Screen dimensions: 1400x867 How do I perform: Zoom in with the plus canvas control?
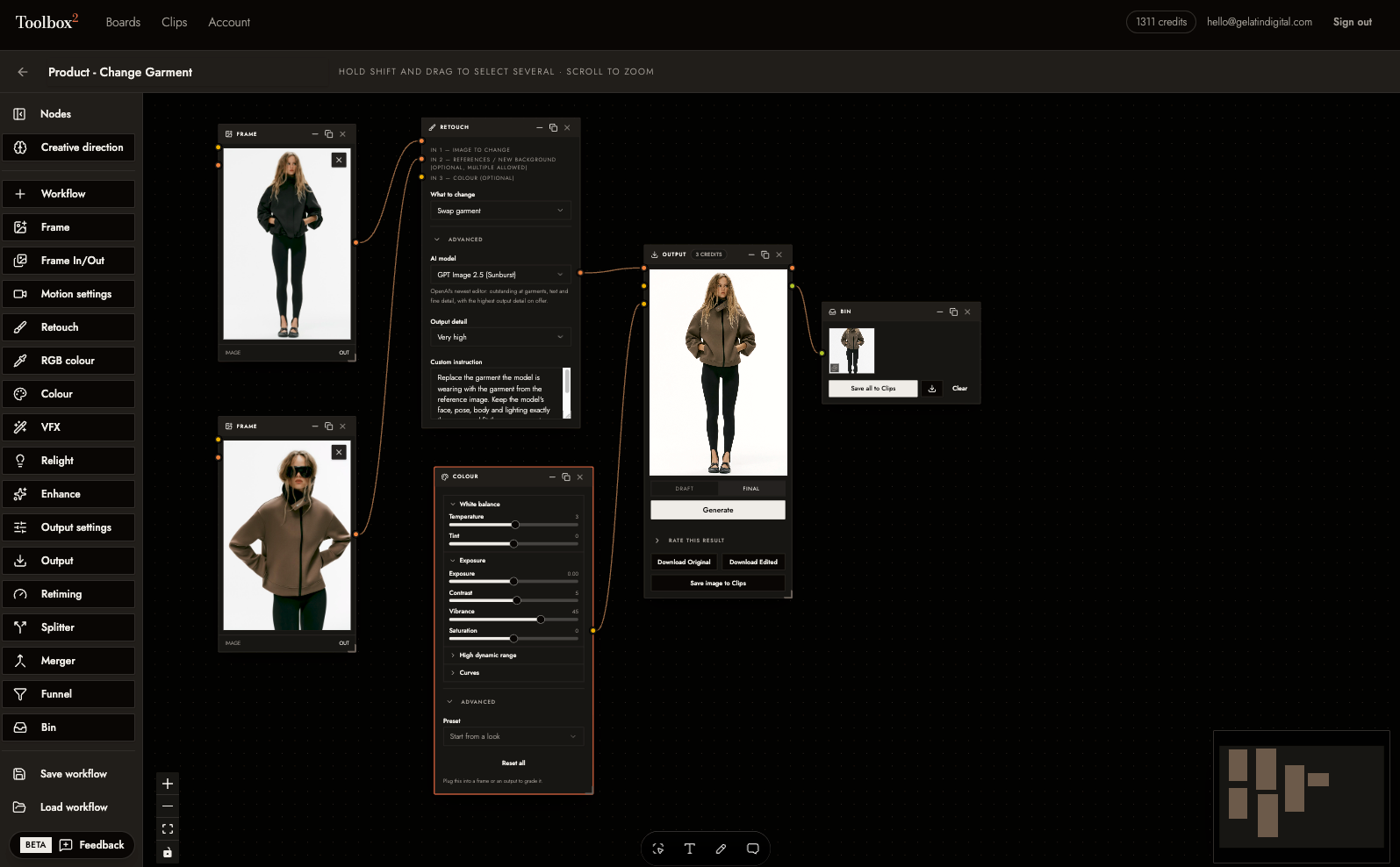[168, 784]
